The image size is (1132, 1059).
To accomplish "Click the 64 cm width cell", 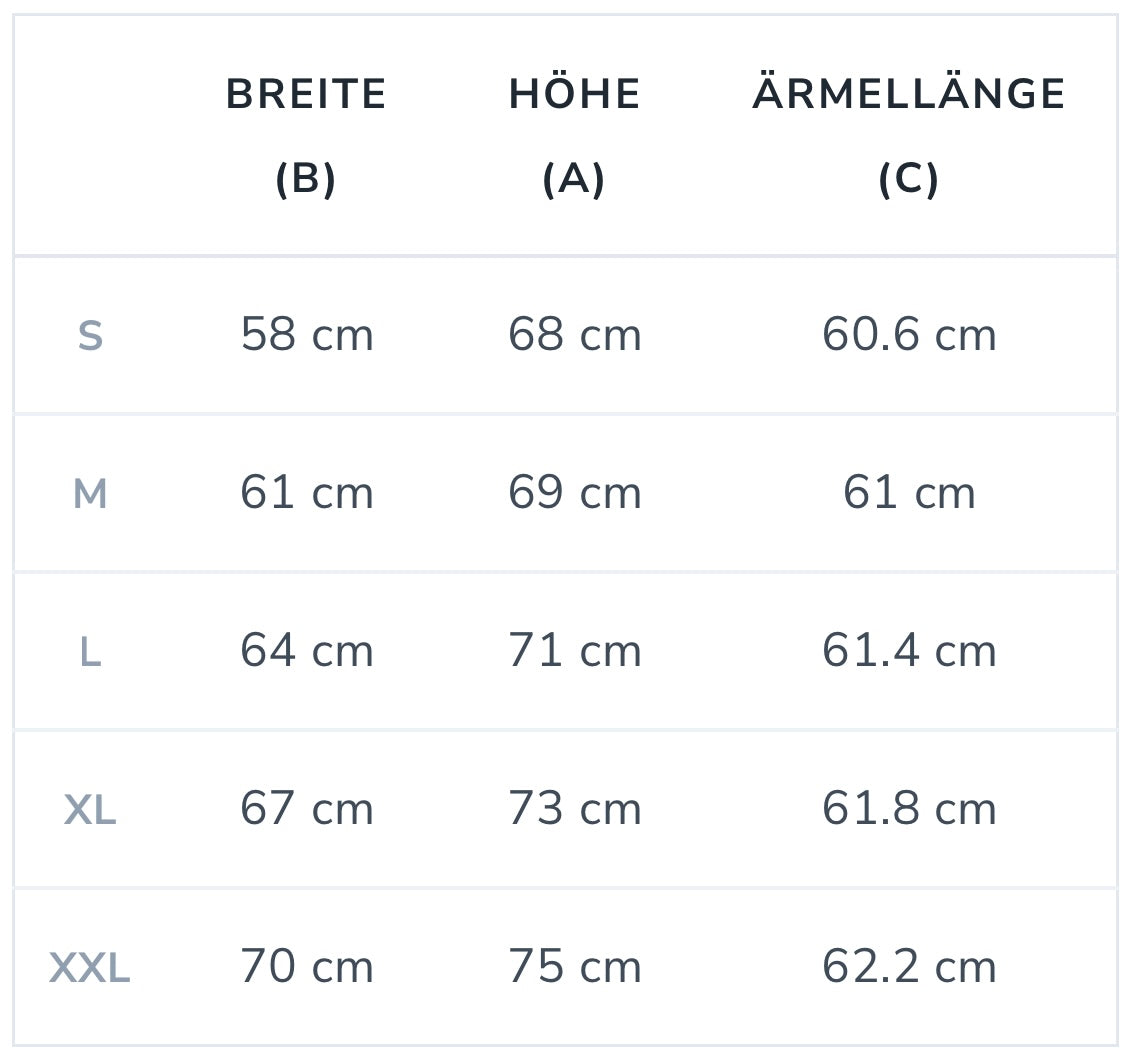I will pyautogui.click(x=307, y=651).
